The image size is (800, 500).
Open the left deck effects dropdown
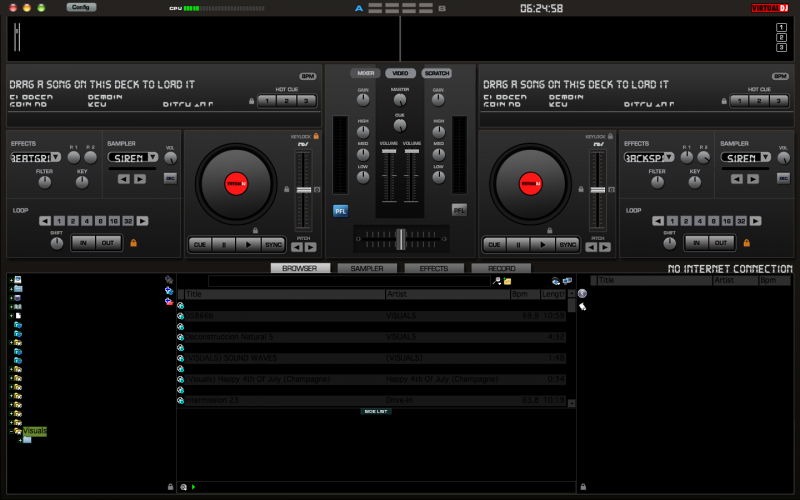coord(55,157)
